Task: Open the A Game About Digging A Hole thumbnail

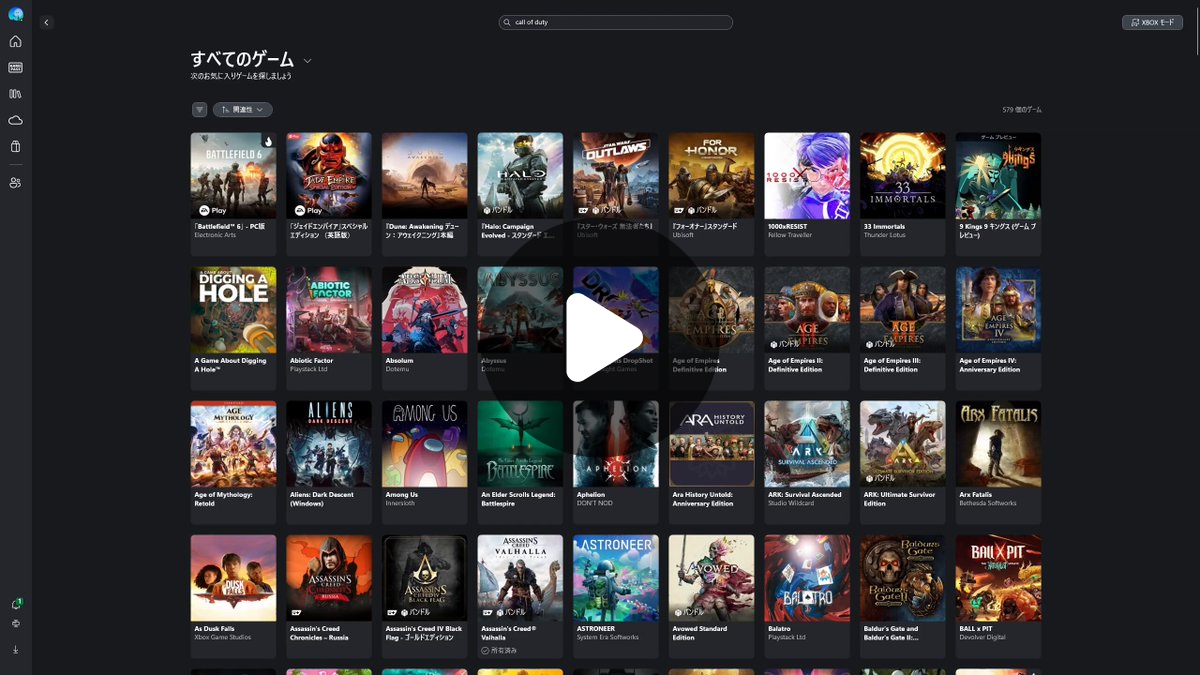Action: click(233, 309)
